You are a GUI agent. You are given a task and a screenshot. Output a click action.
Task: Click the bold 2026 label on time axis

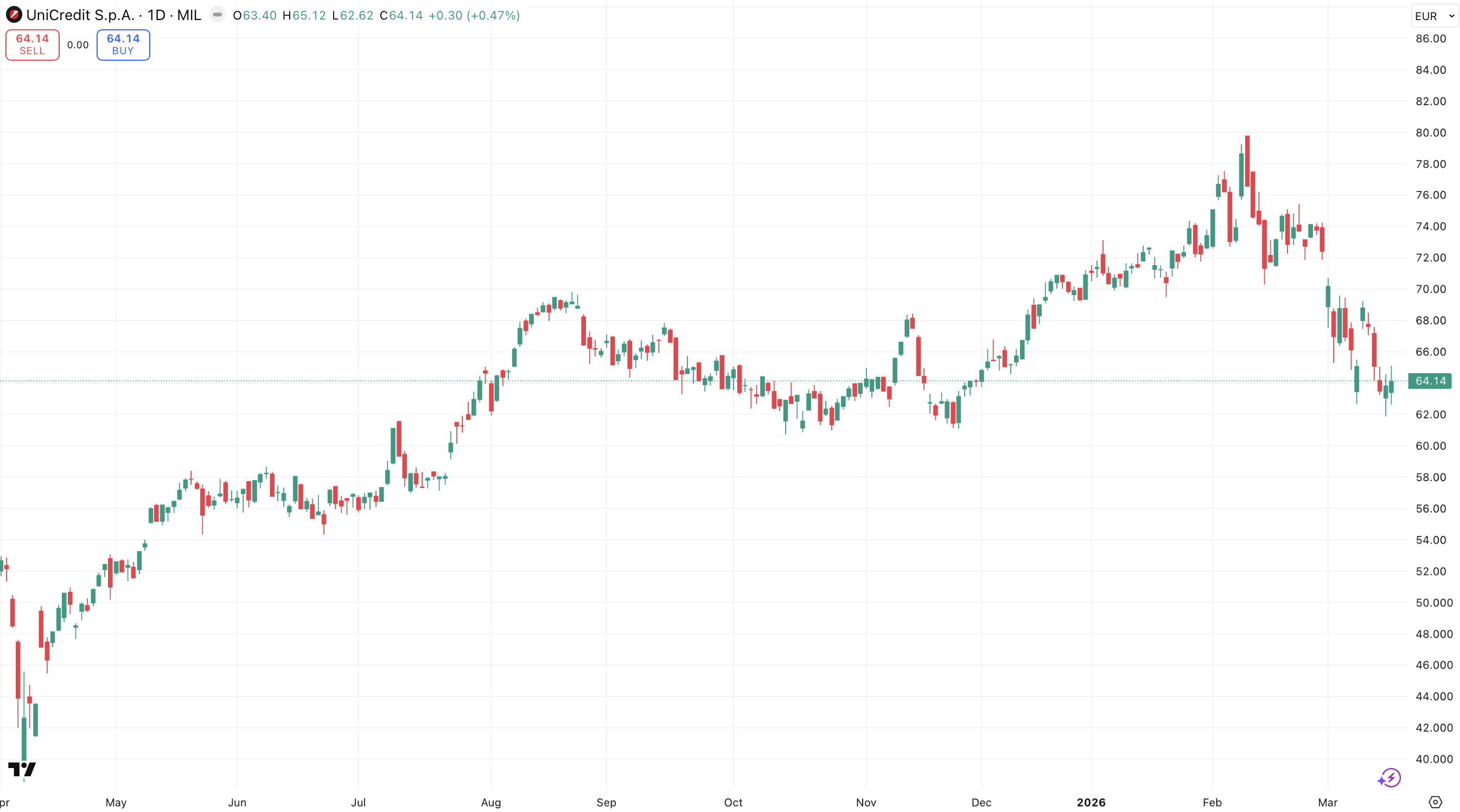coord(1091,802)
